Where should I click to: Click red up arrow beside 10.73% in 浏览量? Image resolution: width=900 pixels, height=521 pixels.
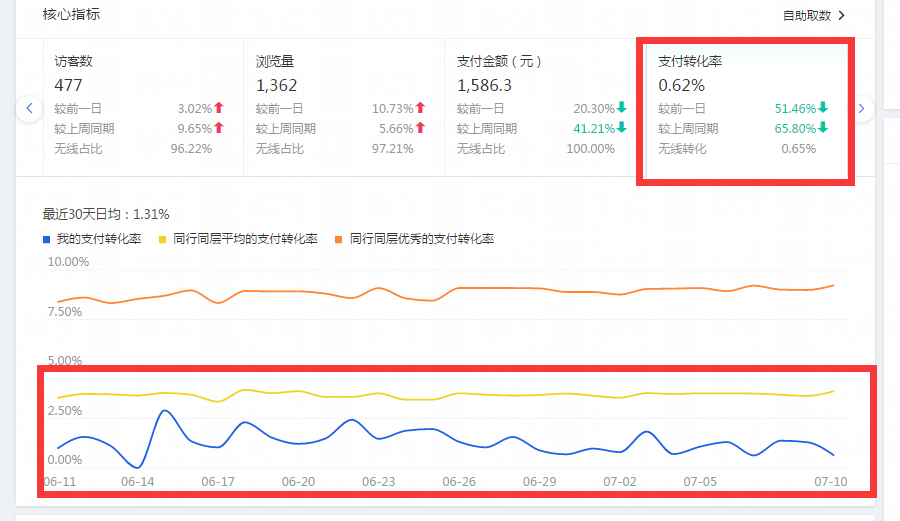pyautogui.click(x=420, y=108)
